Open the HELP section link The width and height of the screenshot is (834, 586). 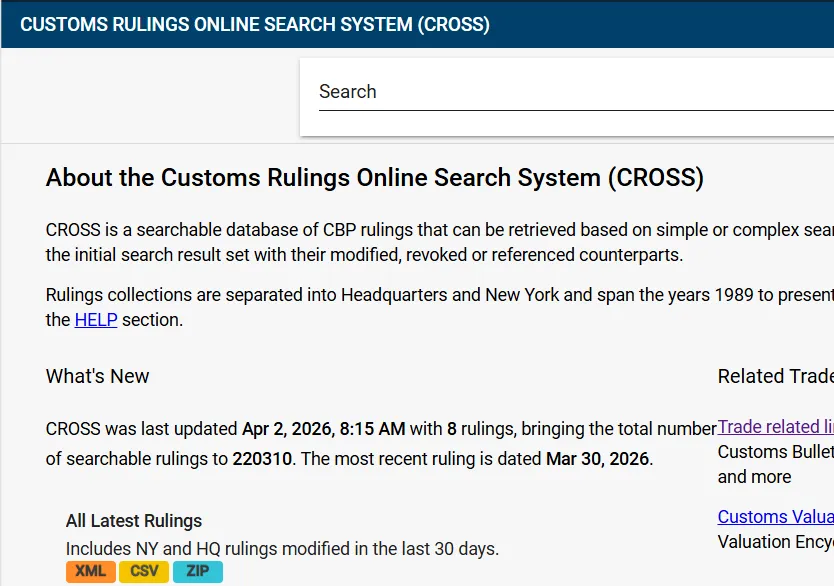pos(96,320)
